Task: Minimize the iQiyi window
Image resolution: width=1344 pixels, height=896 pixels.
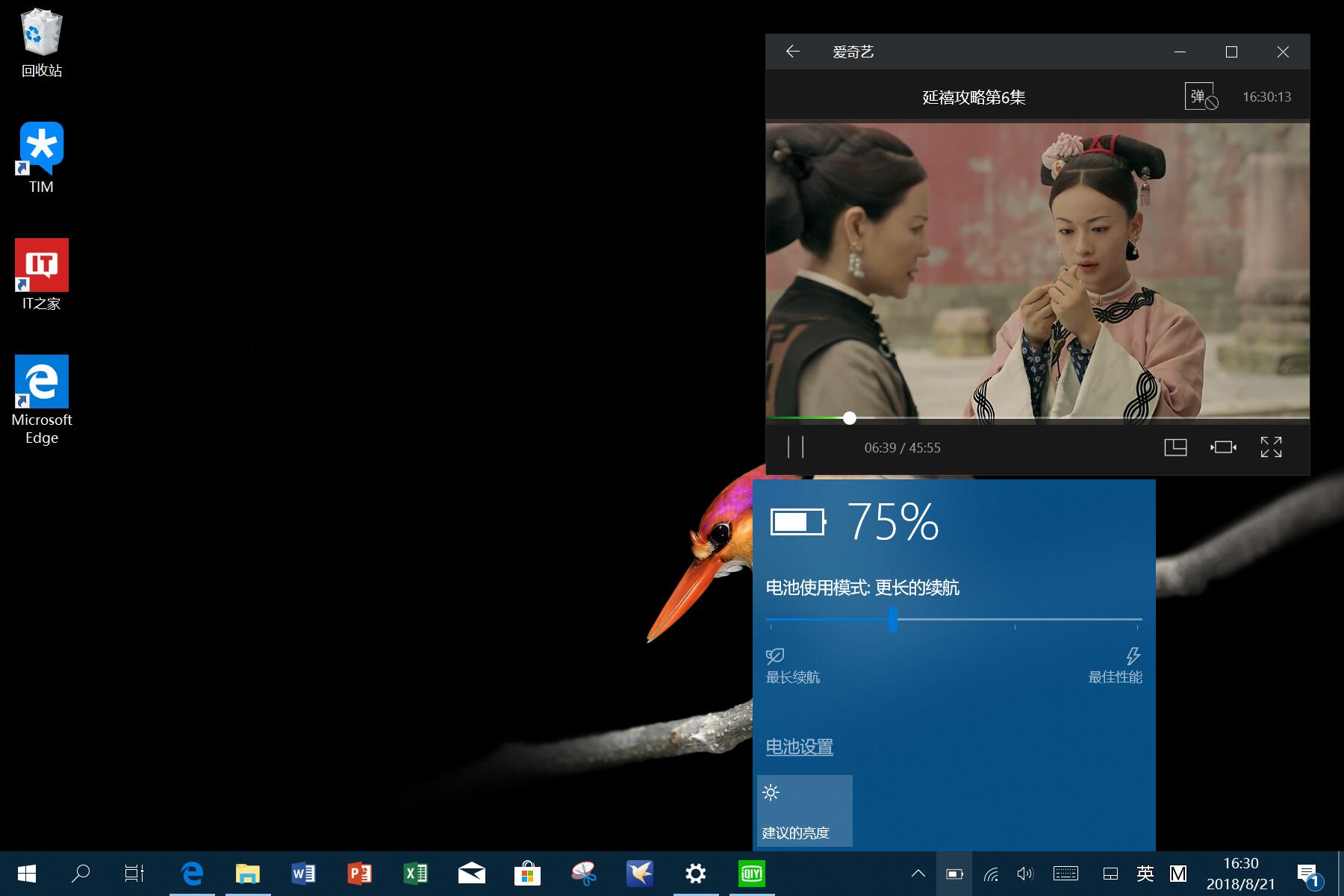Action: (x=1180, y=52)
